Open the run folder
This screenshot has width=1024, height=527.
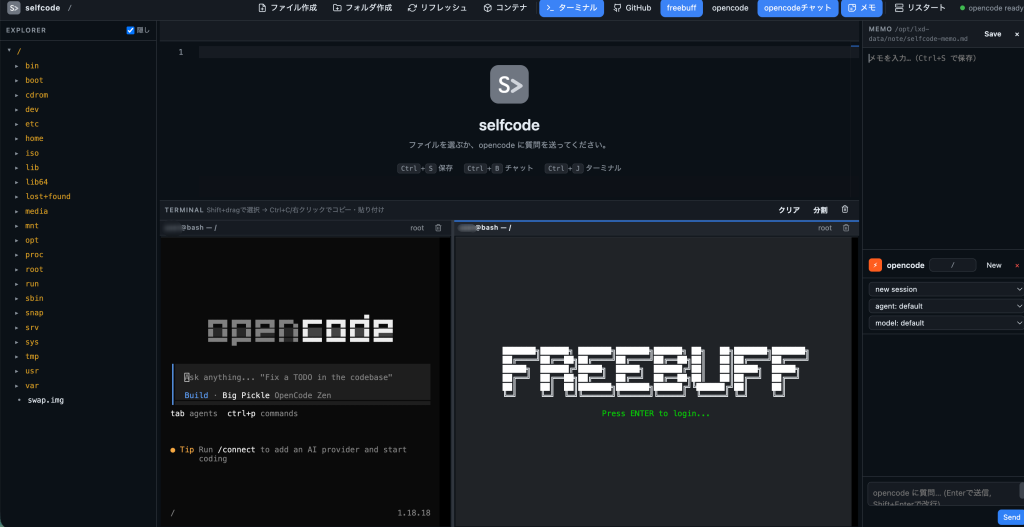(x=31, y=283)
